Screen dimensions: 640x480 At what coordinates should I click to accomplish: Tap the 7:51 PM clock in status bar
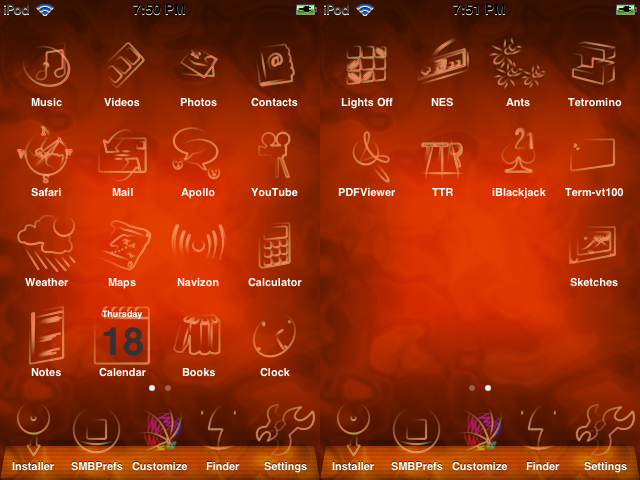coord(479,10)
